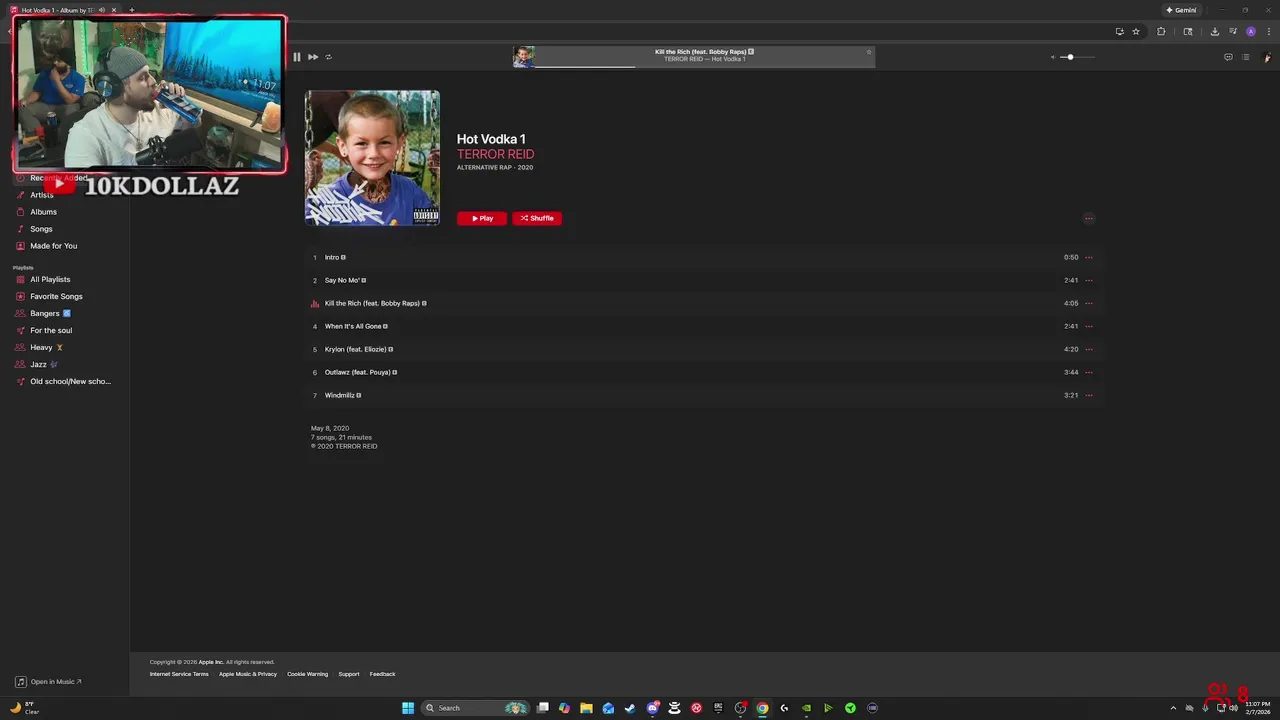Open Made for You in sidebar

(x=53, y=246)
